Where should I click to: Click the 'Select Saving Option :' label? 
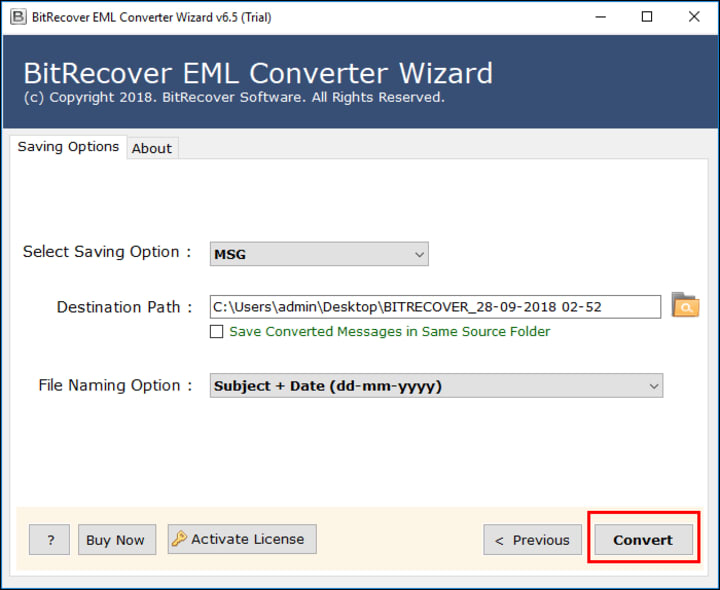pos(107,252)
